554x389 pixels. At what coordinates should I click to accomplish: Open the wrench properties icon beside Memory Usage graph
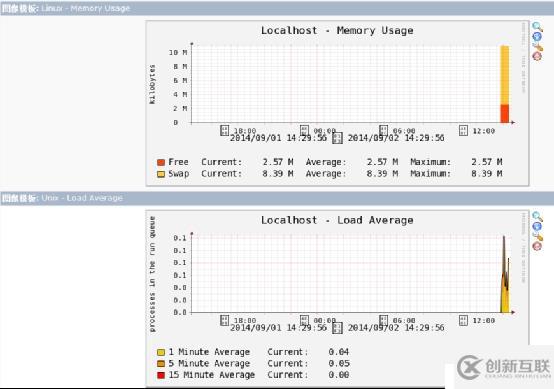537,47
